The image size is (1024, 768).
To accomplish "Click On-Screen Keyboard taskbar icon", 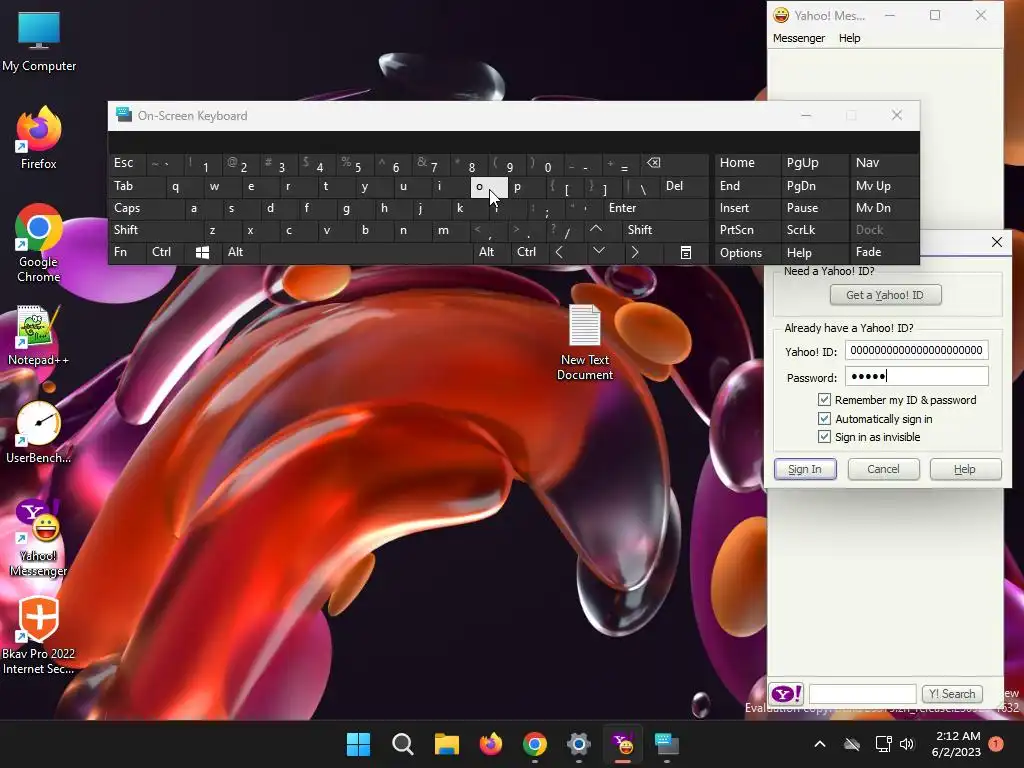I will pos(667,744).
